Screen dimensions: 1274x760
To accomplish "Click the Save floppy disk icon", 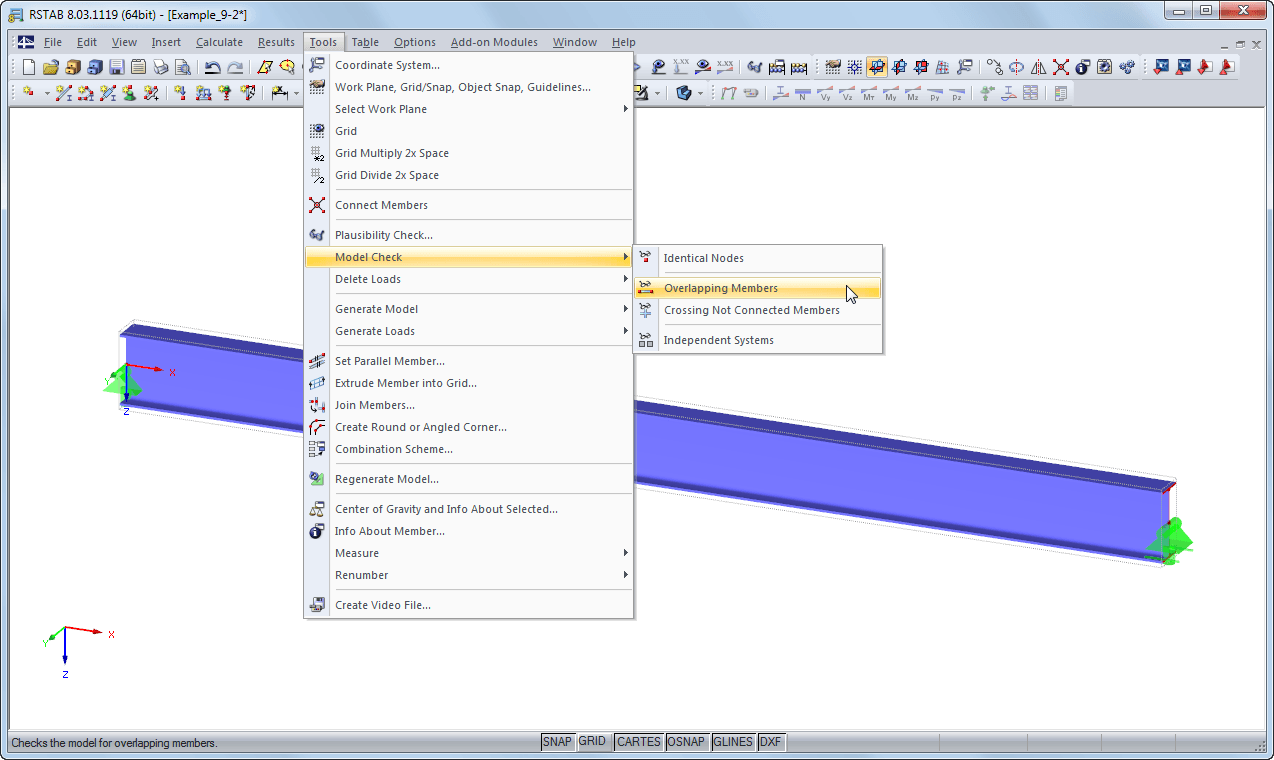I will pyautogui.click(x=117, y=67).
